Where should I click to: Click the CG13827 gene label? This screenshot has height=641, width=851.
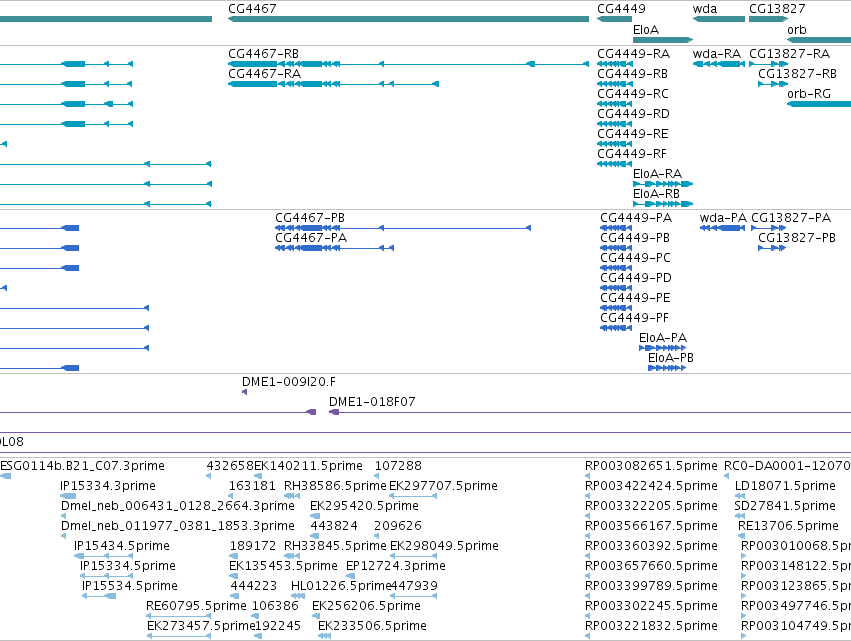coord(777,9)
